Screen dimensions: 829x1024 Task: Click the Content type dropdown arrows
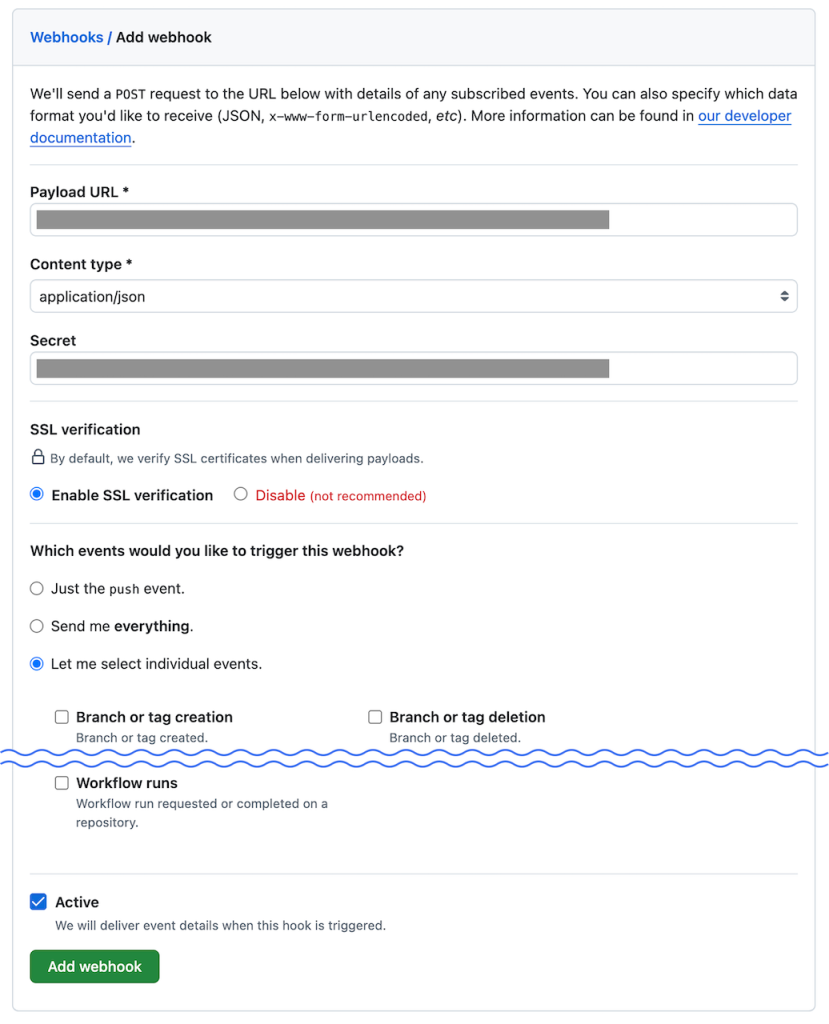point(784,296)
